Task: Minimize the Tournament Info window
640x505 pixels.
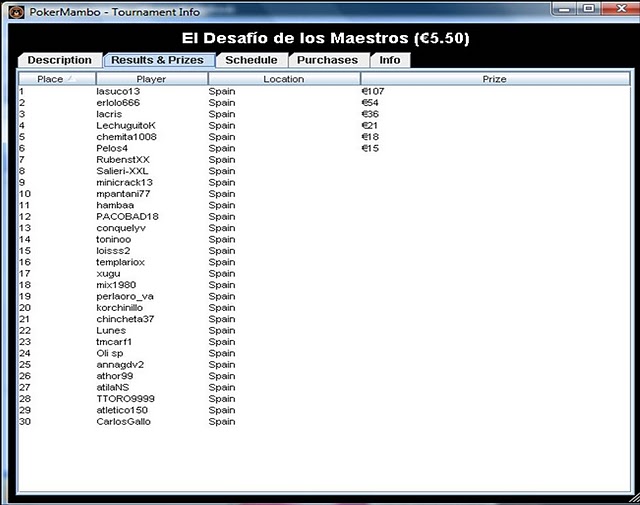Action: 564,9
